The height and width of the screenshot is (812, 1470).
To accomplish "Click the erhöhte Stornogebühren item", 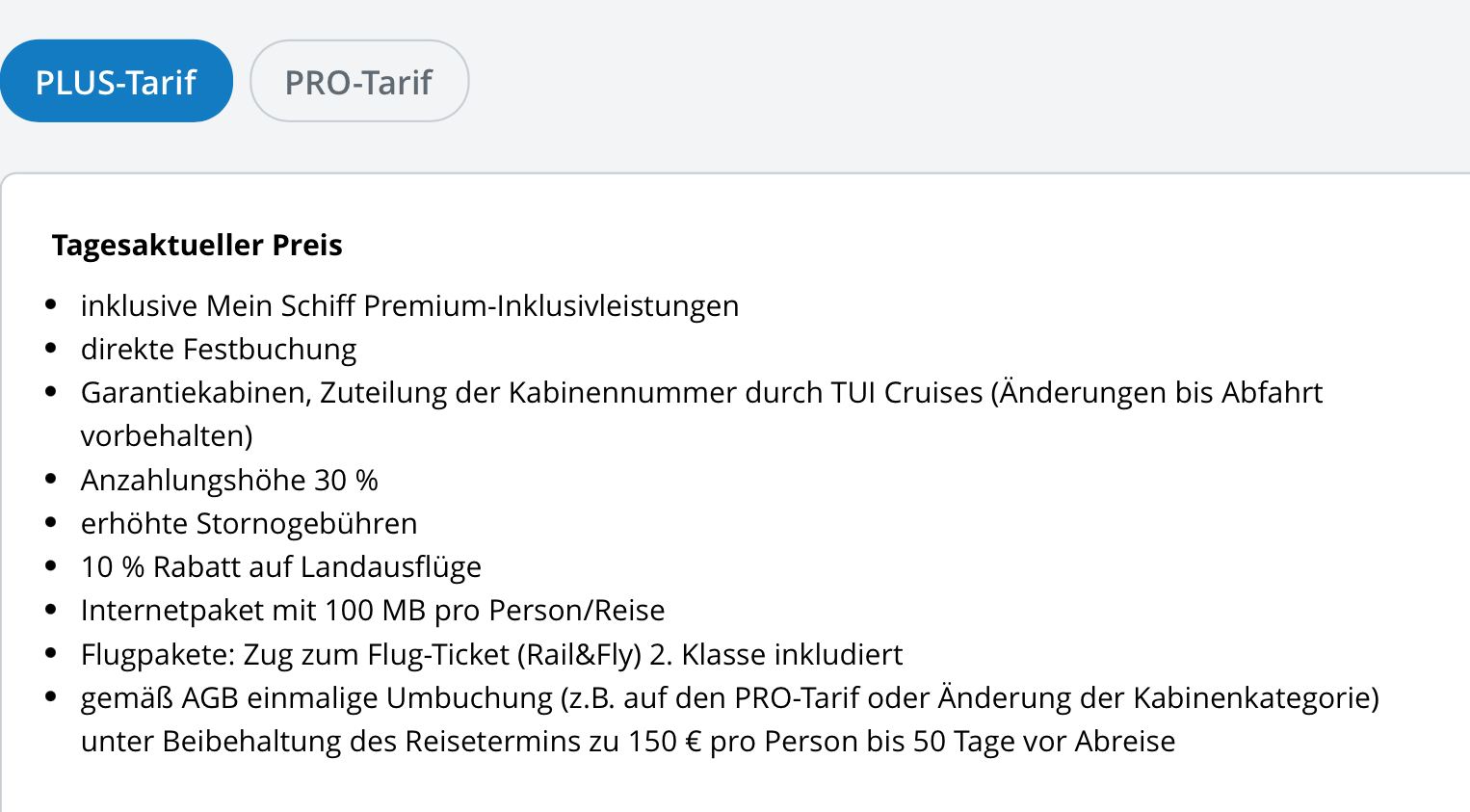I will point(249,523).
